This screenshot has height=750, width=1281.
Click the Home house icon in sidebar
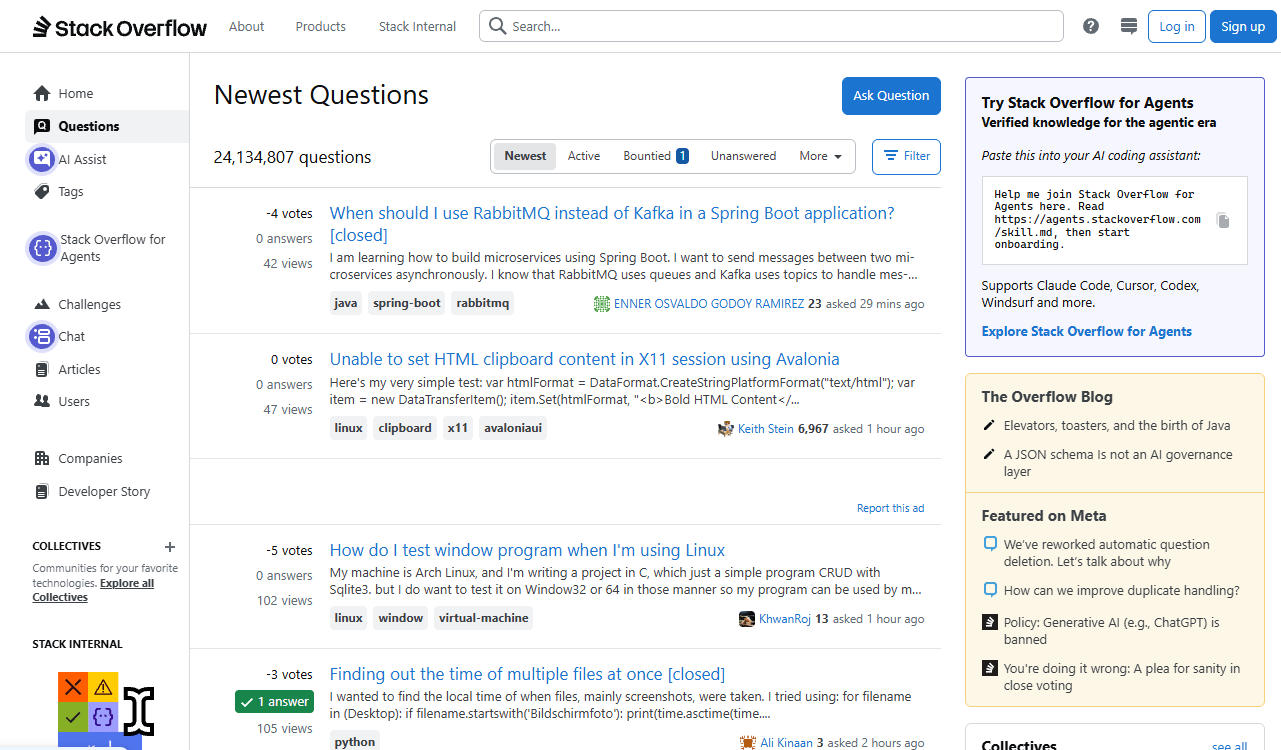[x=42, y=94]
